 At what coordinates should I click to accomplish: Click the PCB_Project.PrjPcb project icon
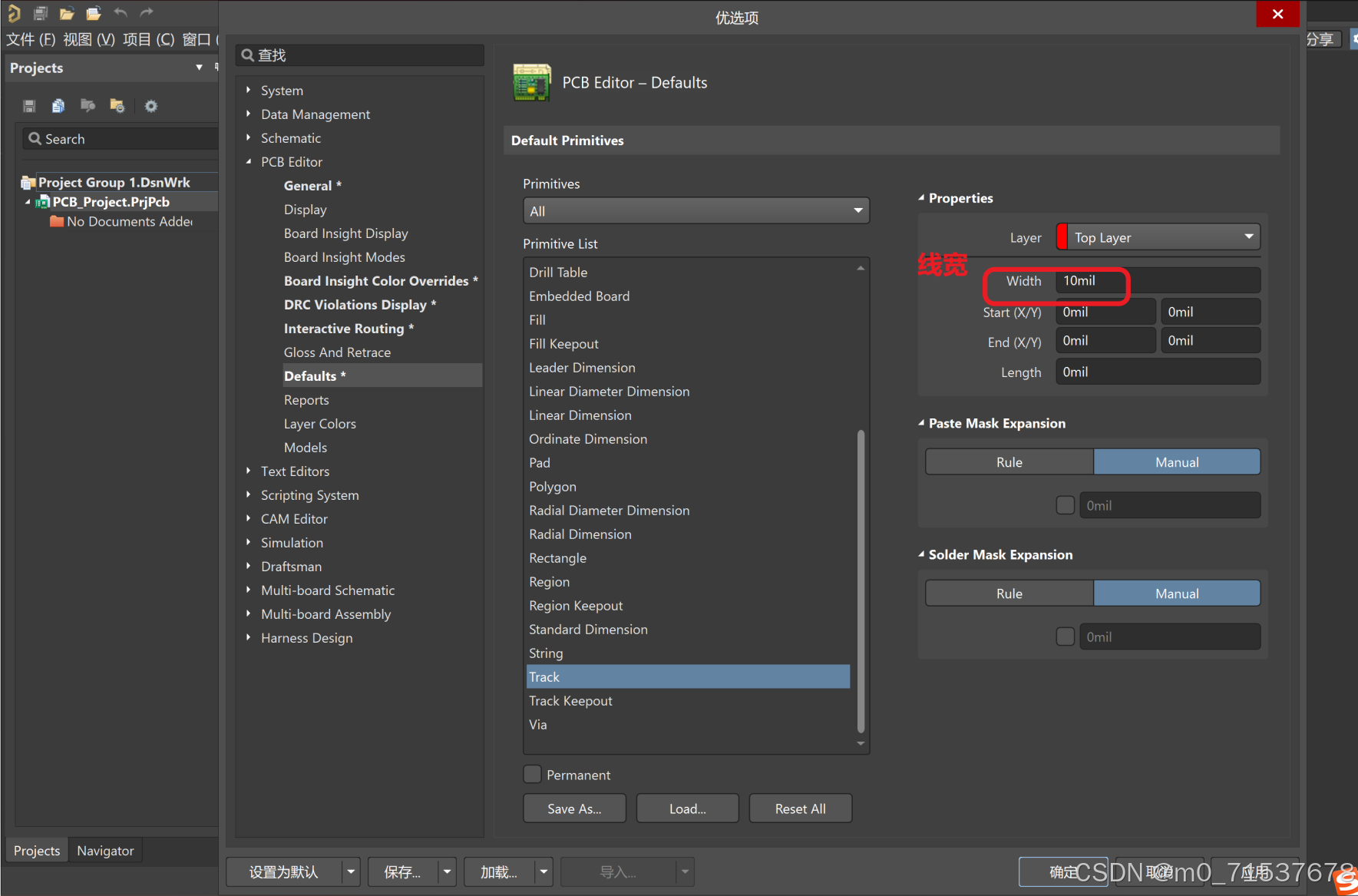(44, 202)
